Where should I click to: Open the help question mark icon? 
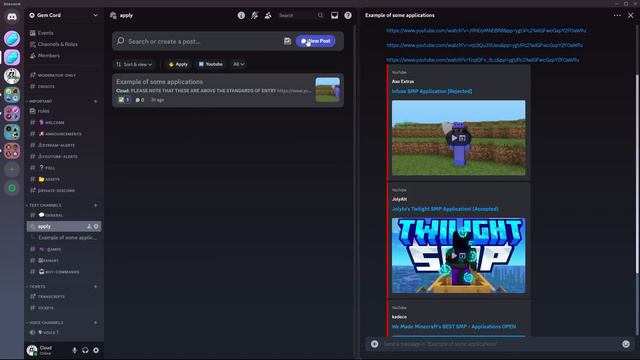point(348,16)
